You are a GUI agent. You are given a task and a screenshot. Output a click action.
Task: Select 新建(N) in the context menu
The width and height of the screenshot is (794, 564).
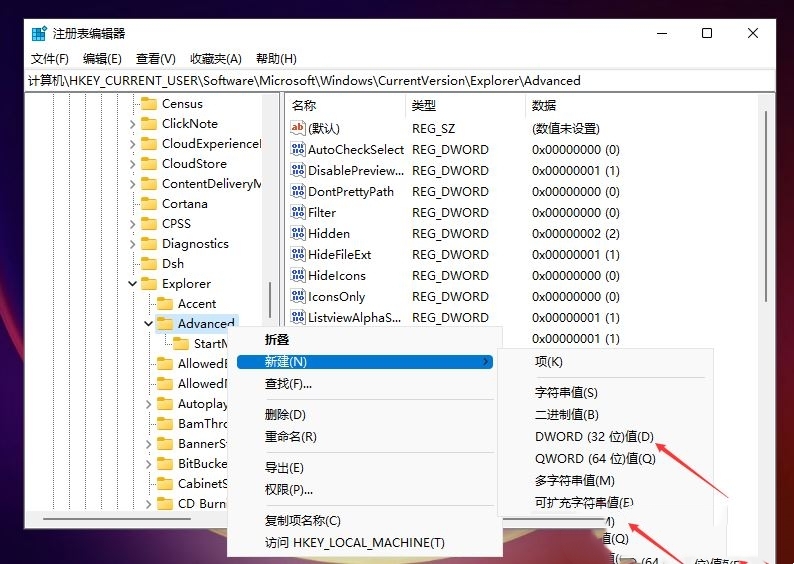point(365,361)
